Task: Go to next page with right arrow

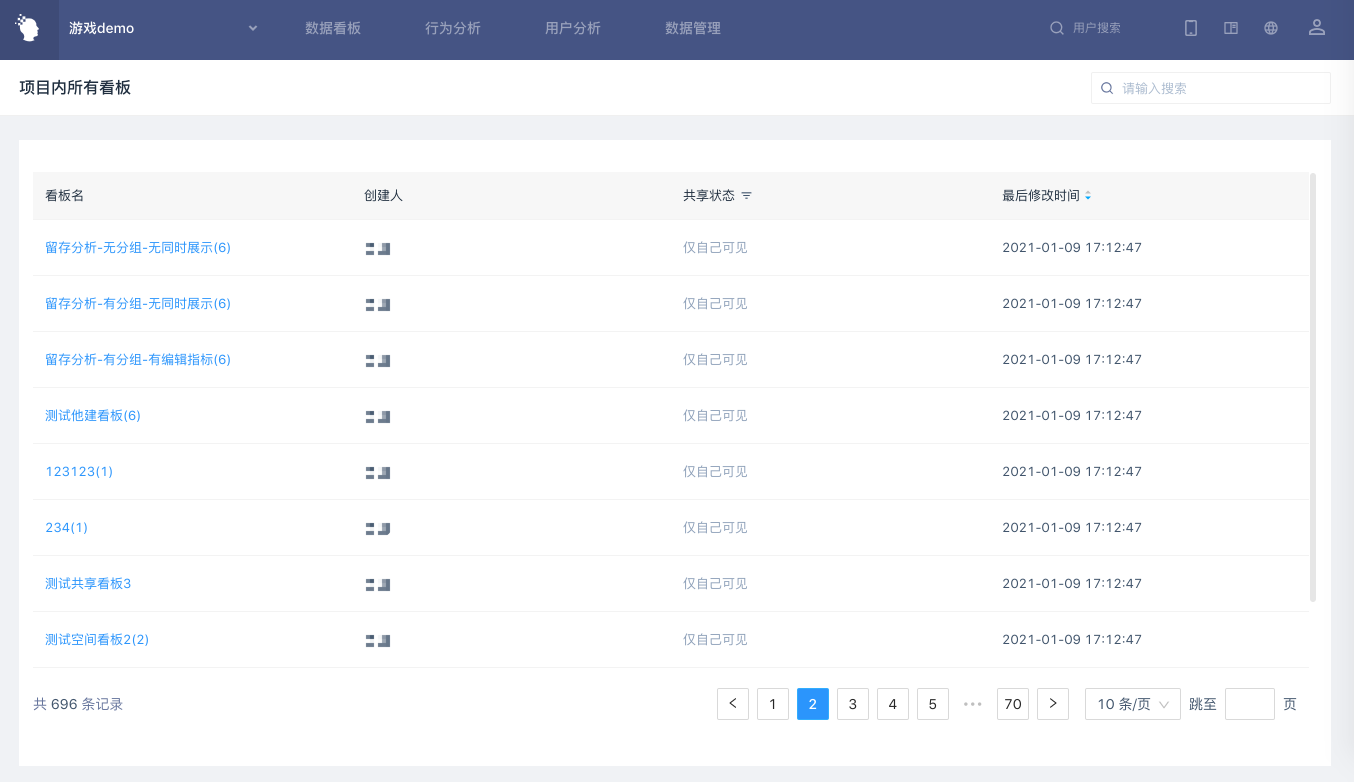Action: [1053, 704]
